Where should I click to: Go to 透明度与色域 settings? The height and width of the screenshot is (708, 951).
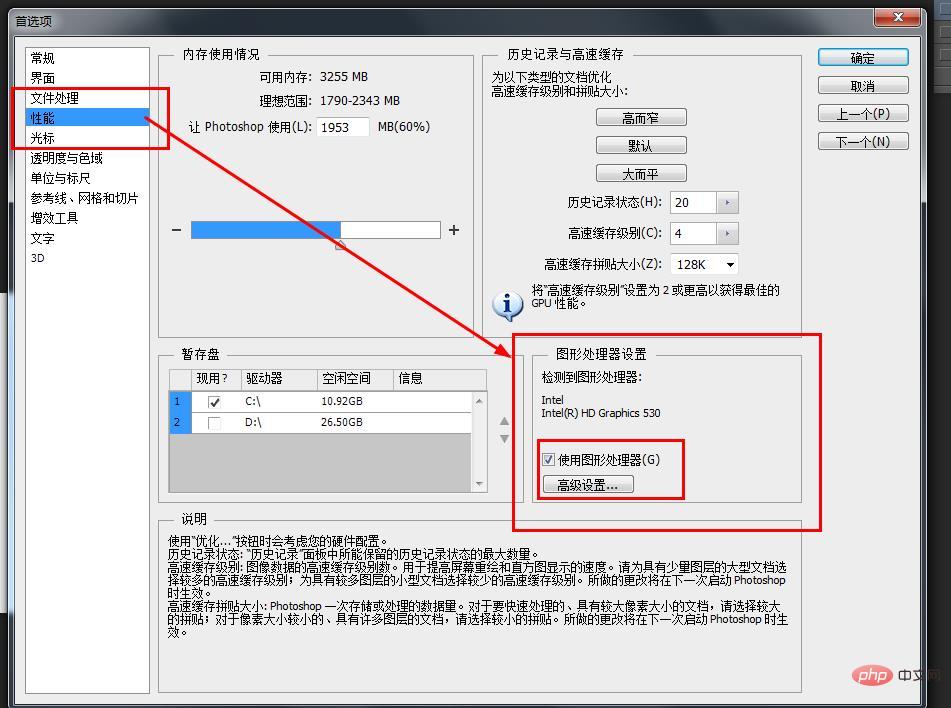tap(67, 158)
